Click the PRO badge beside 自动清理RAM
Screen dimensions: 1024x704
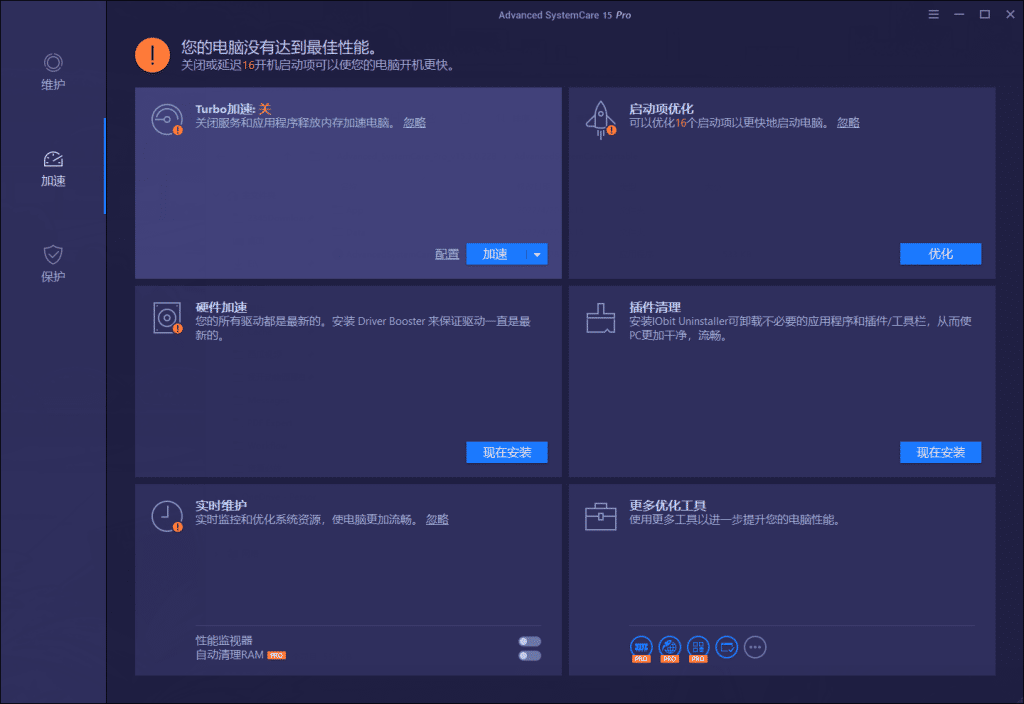tap(276, 656)
